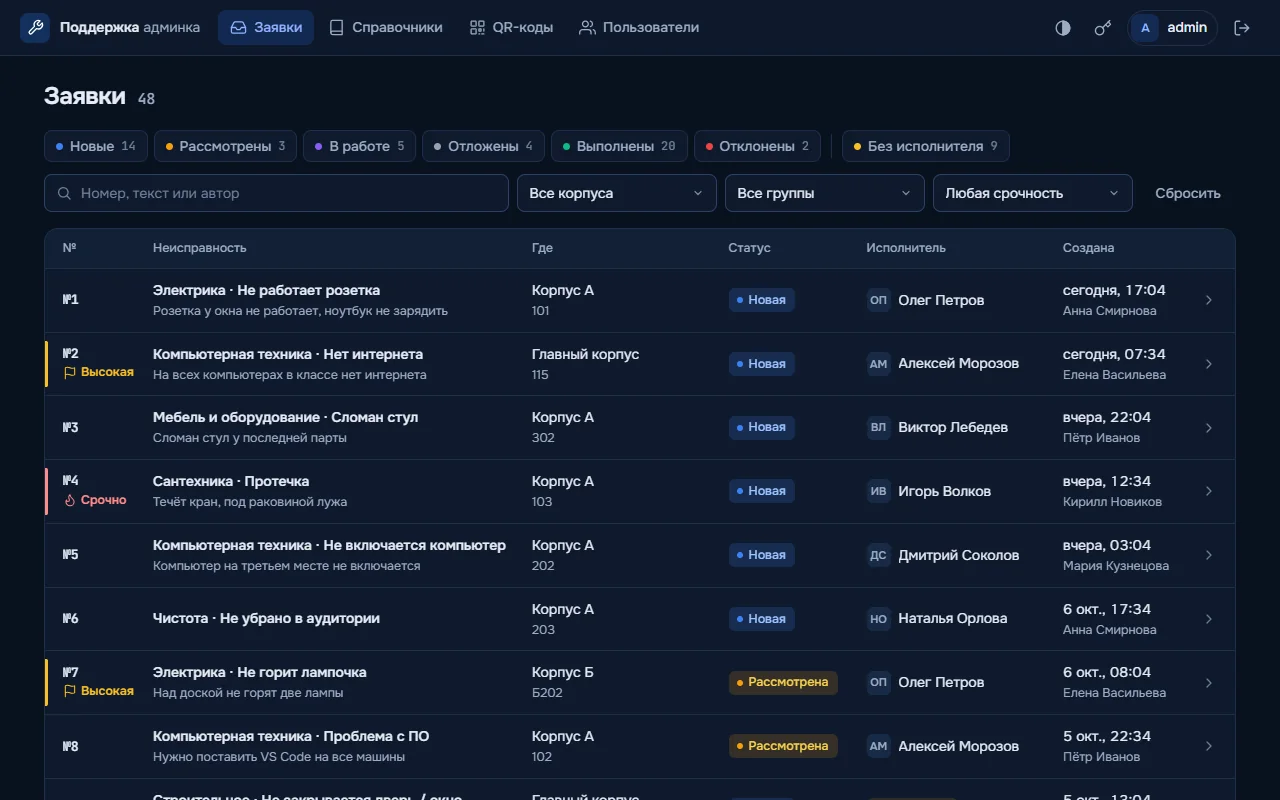Screen dimensions: 1280x800
Task: Click the wrench logo icon
Action: tap(35, 28)
